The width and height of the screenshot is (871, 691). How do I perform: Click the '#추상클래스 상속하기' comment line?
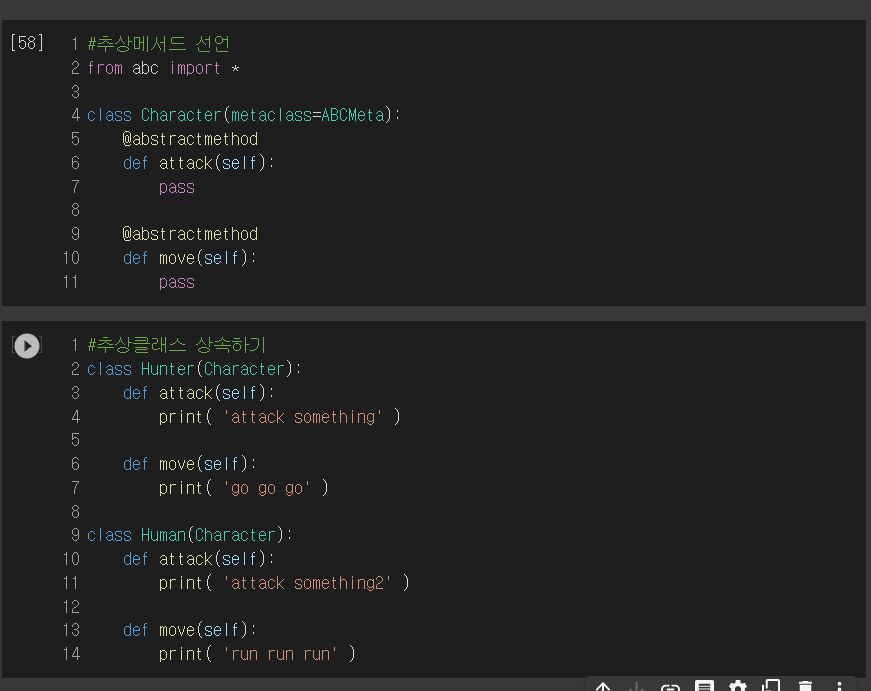(177, 345)
